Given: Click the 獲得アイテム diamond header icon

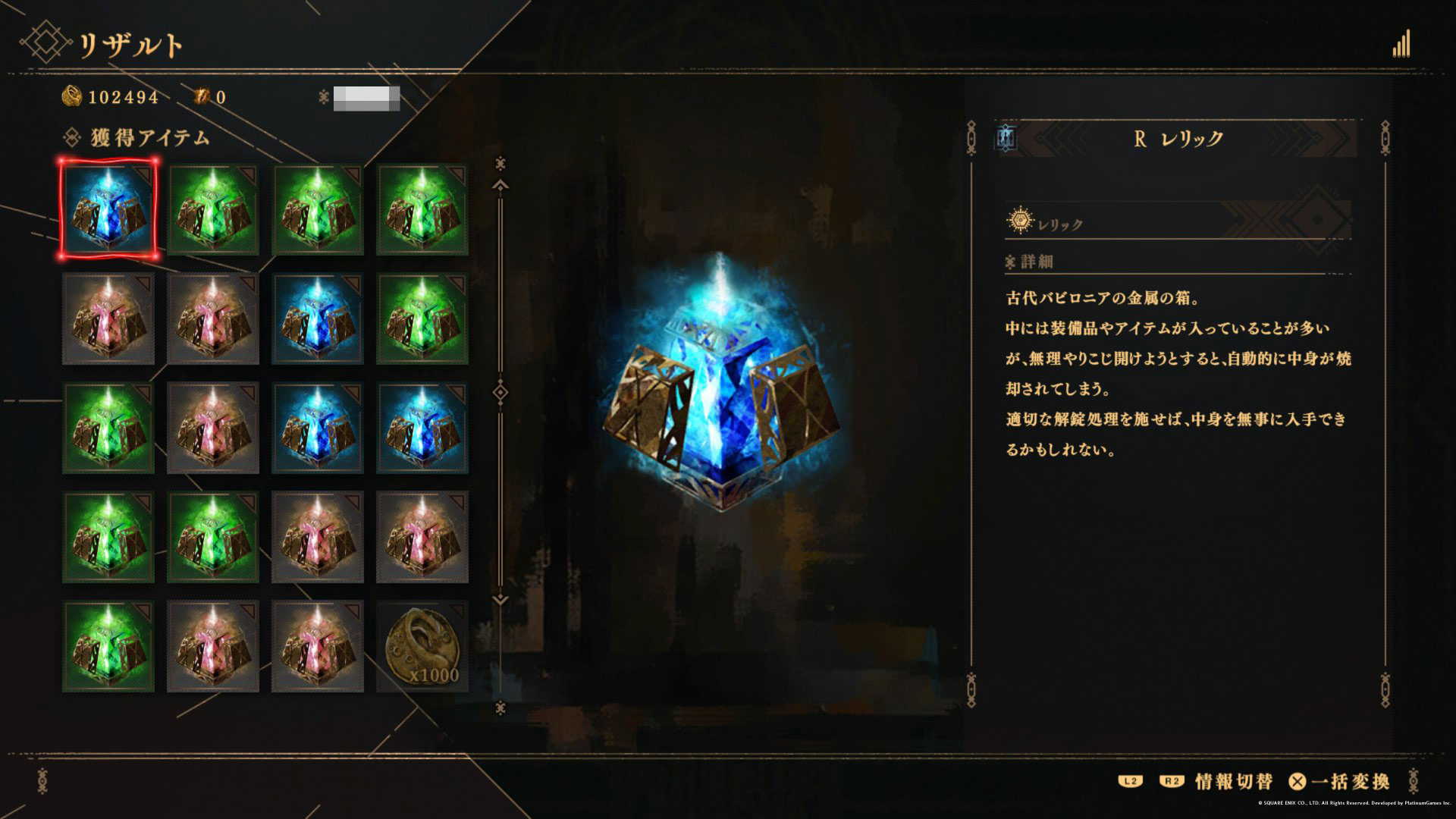Looking at the screenshot, I should coord(72,137).
